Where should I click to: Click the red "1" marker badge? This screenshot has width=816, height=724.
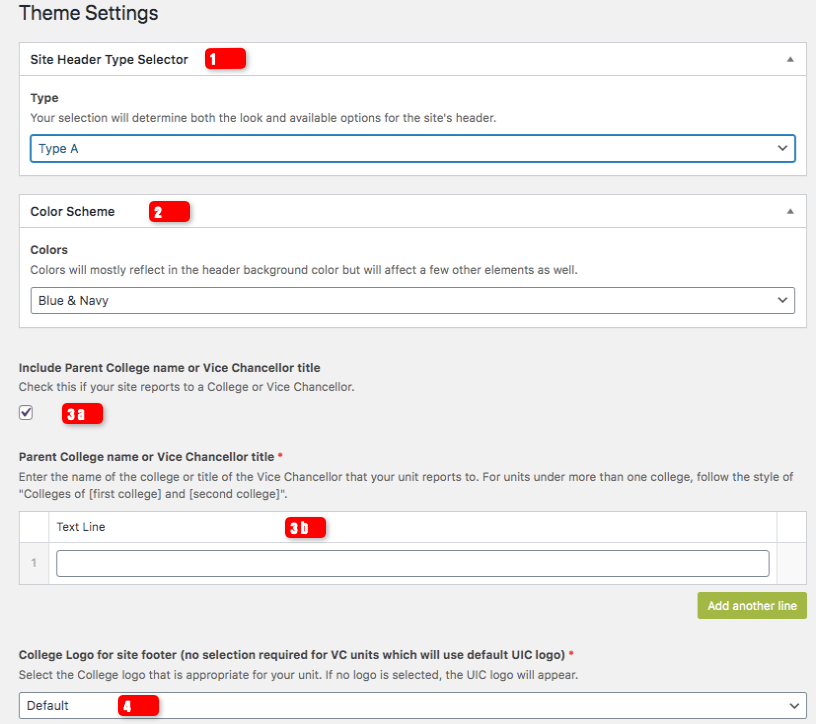(225, 59)
